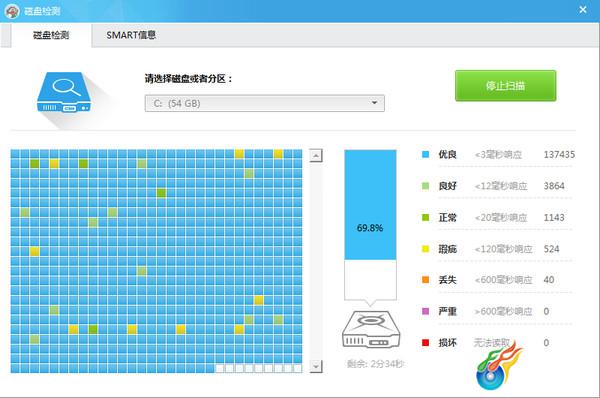This screenshot has height=398, width=600.
Task: Click the dropdown arrow of partition selector
Action: click(x=374, y=103)
